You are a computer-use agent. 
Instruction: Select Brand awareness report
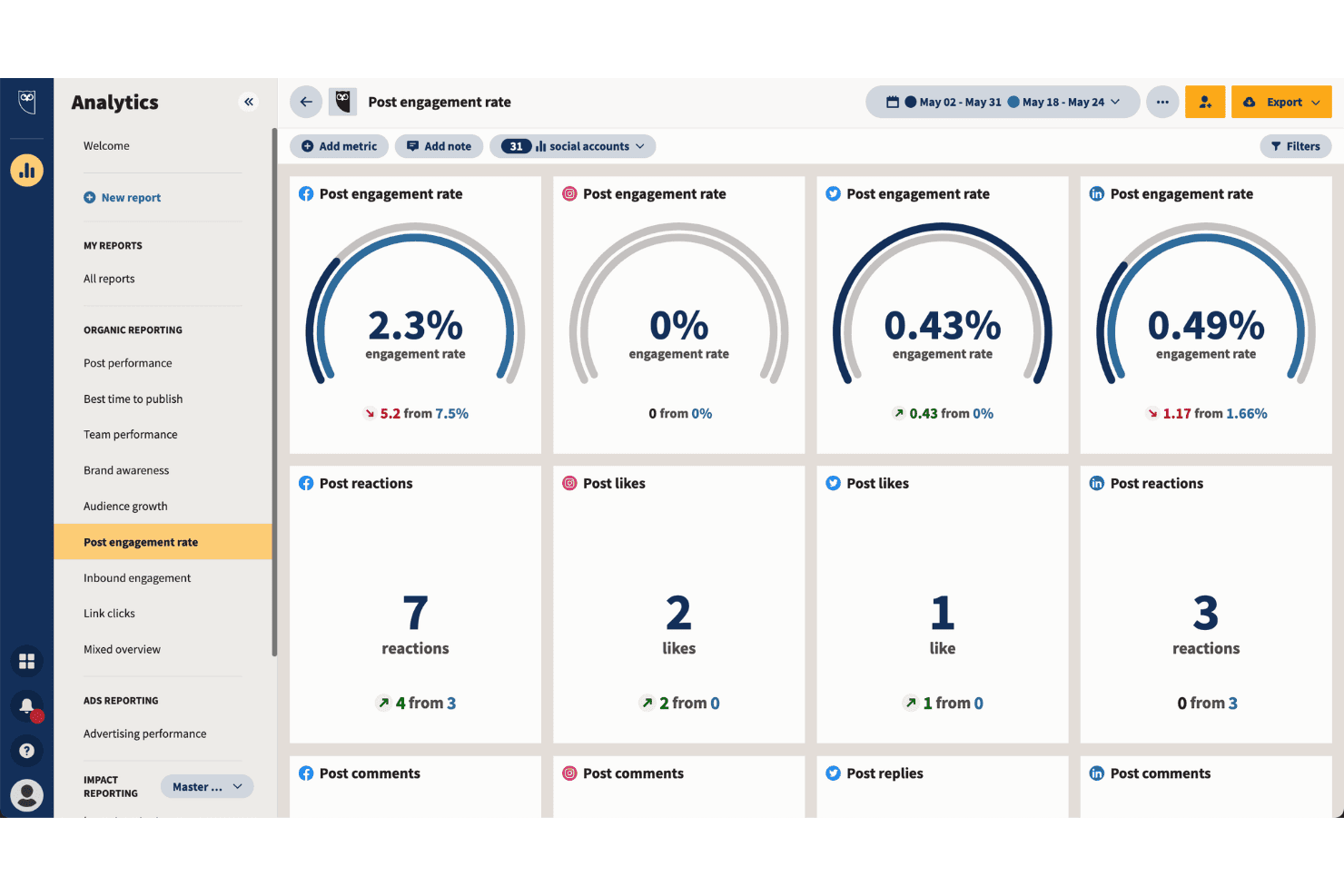pos(126,470)
